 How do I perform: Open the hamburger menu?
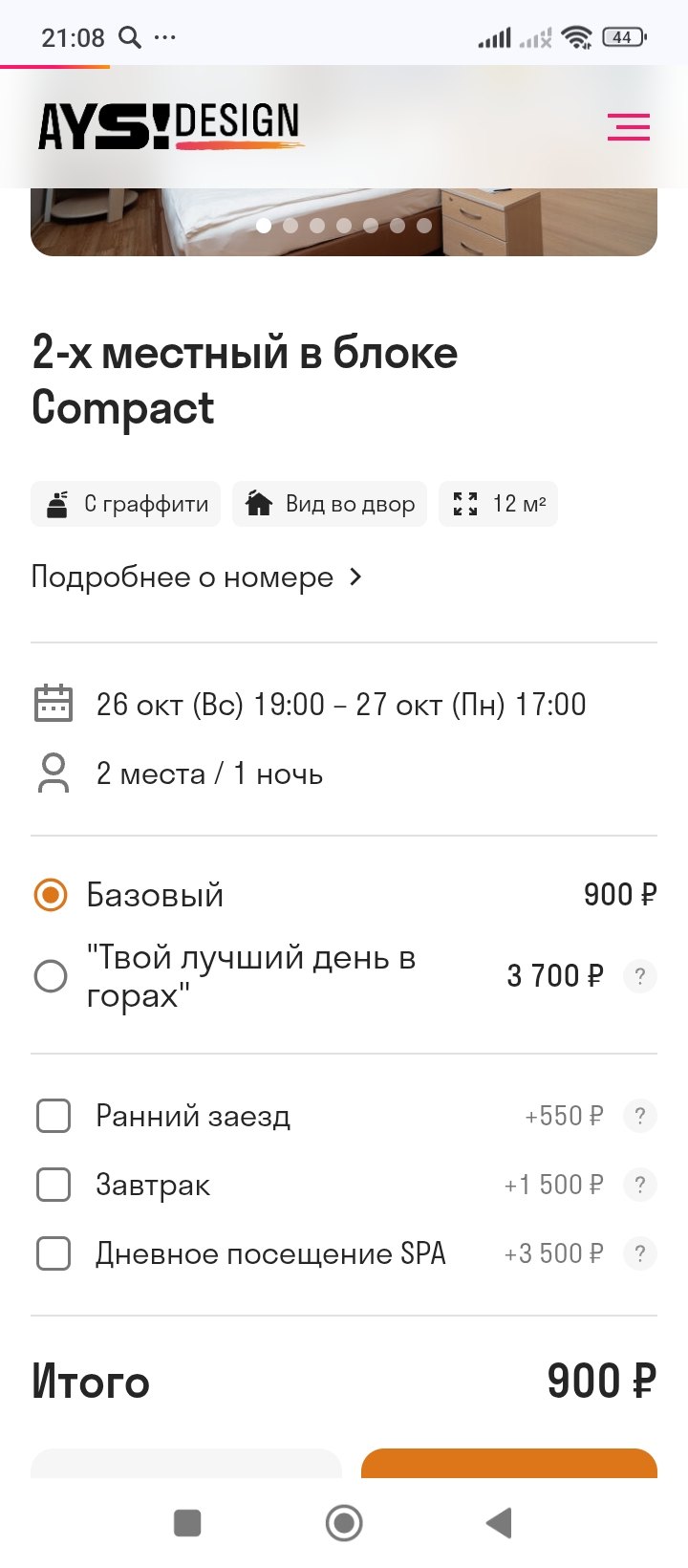[x=628, y=127]
